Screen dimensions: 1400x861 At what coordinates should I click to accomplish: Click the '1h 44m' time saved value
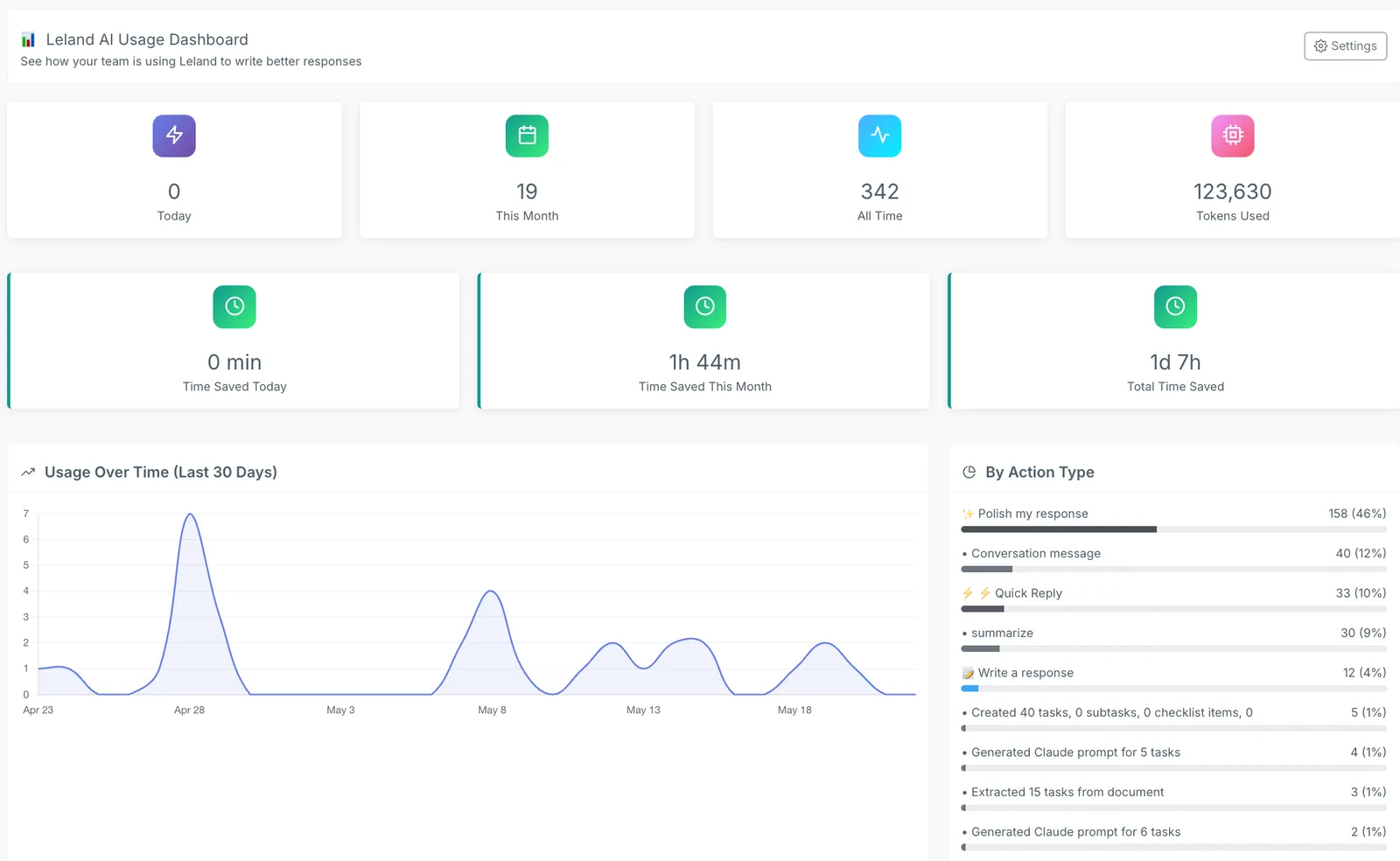(705, 362)
